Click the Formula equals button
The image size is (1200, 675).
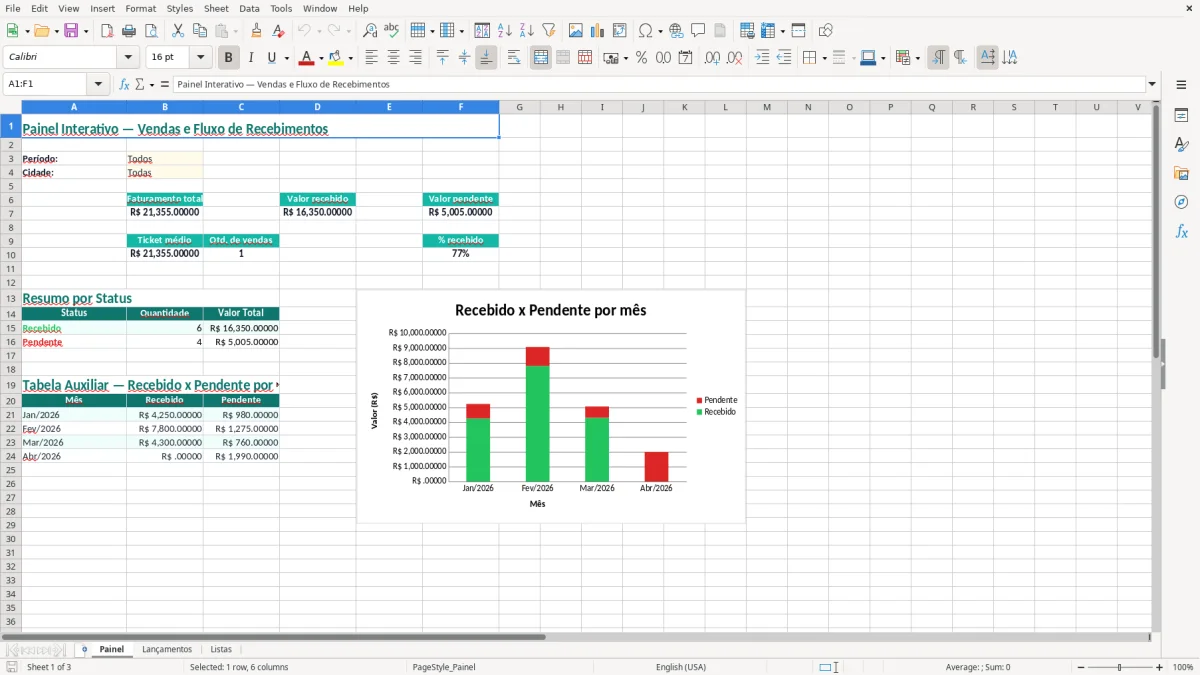(164, 84)
